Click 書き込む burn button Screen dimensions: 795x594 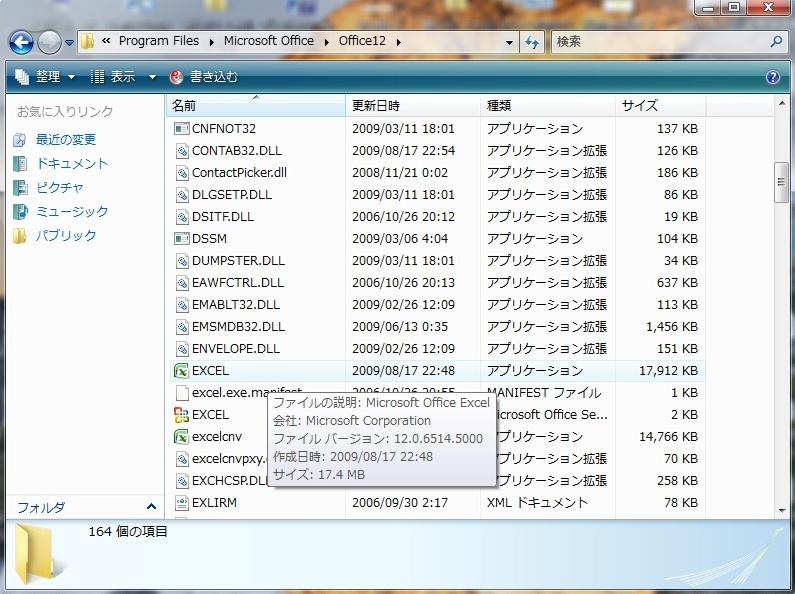[x=203, y=77]
